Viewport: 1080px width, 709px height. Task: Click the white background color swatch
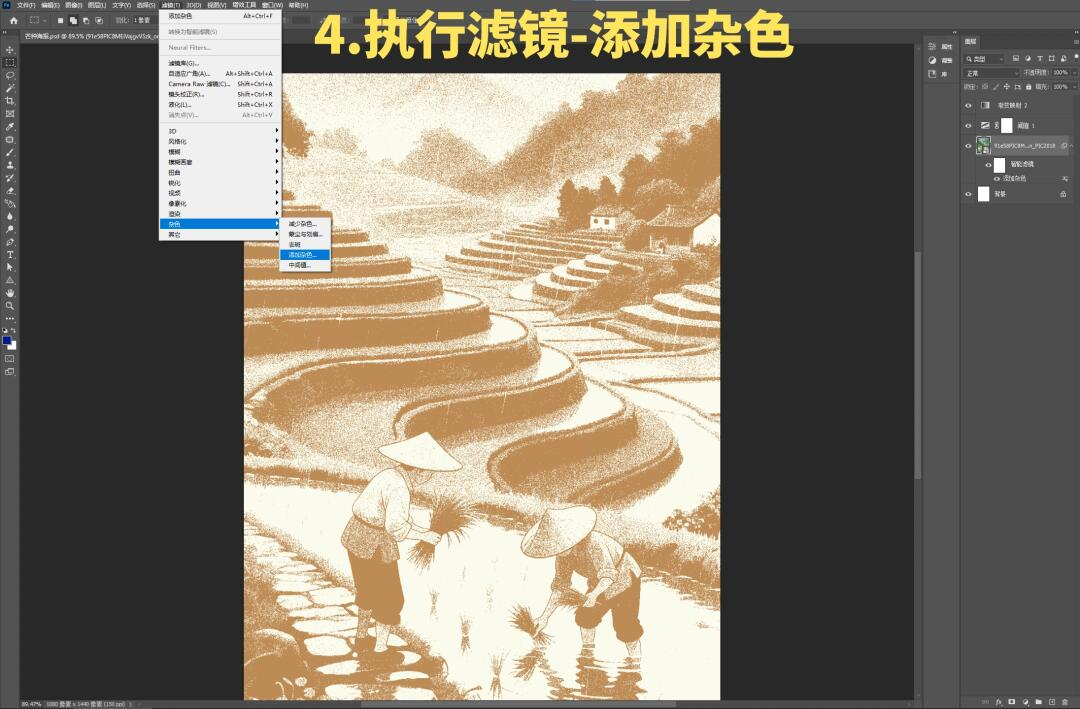13,346
